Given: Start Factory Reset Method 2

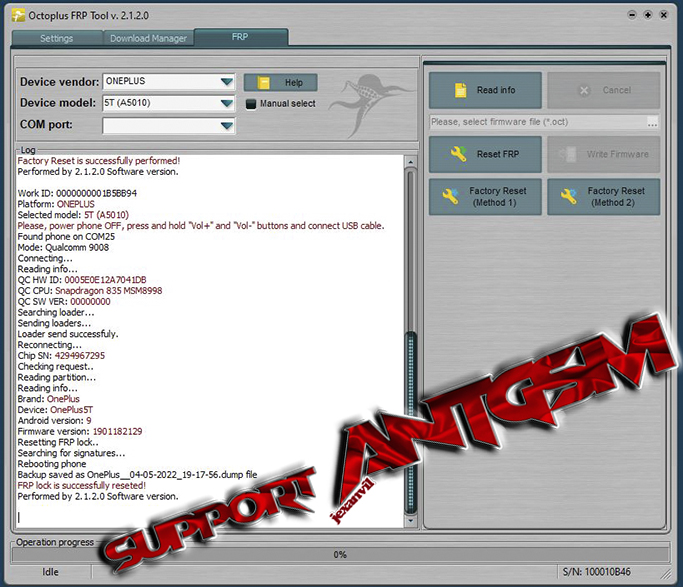Looking at the screenshot, I should click(x=604, y=196).
